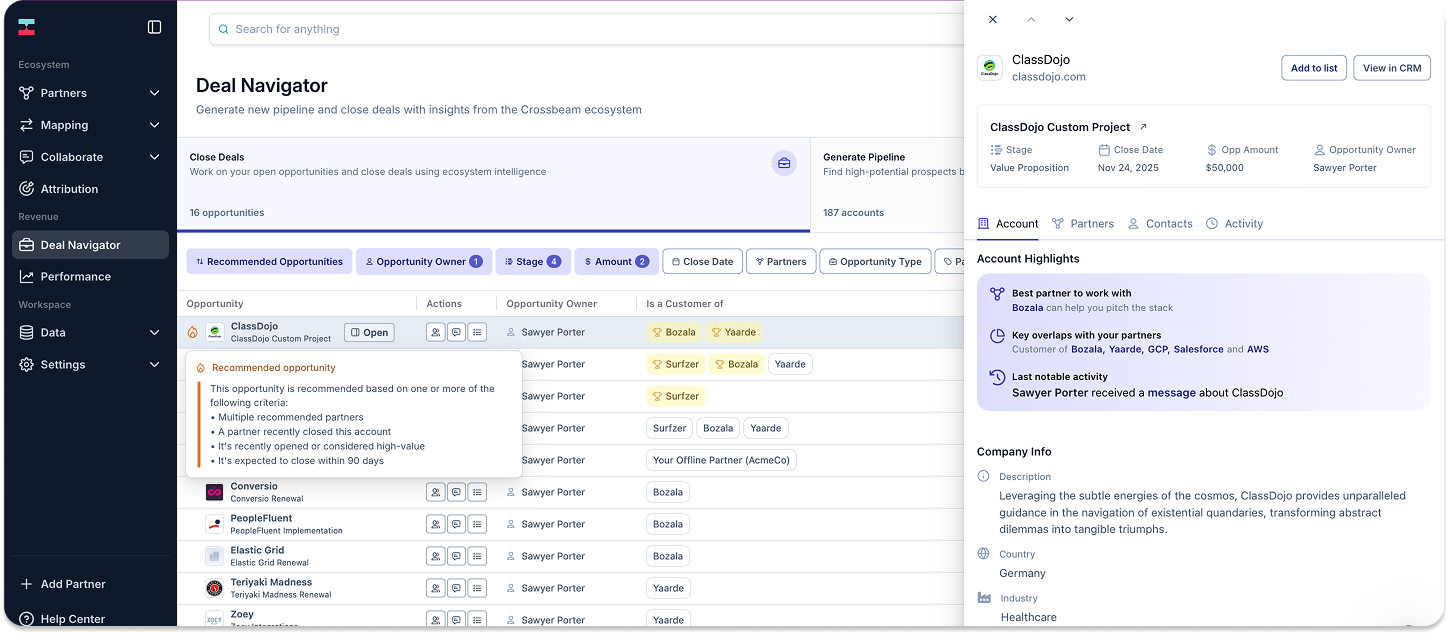
Task: Collapse the sidebar with the panel toggle icon
Action: pos(154,27)
